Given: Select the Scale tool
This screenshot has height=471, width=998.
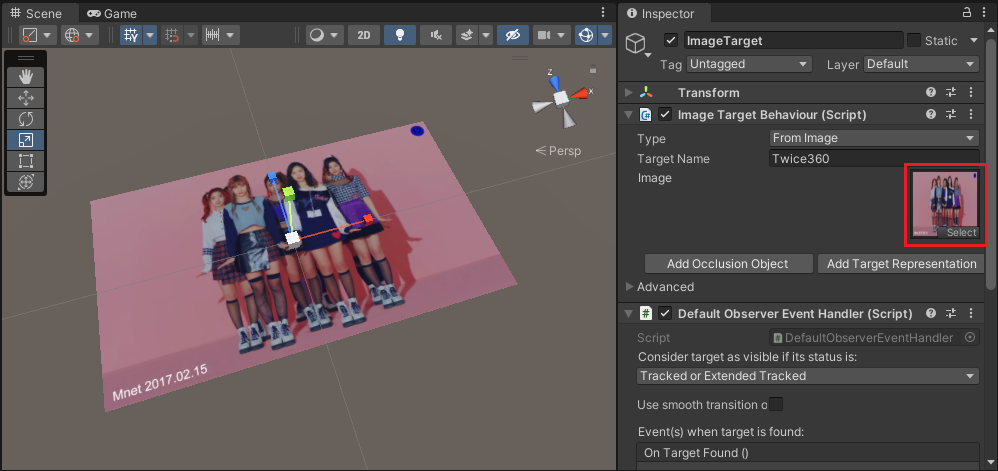Looking at the screenshot, I should 25,140.
